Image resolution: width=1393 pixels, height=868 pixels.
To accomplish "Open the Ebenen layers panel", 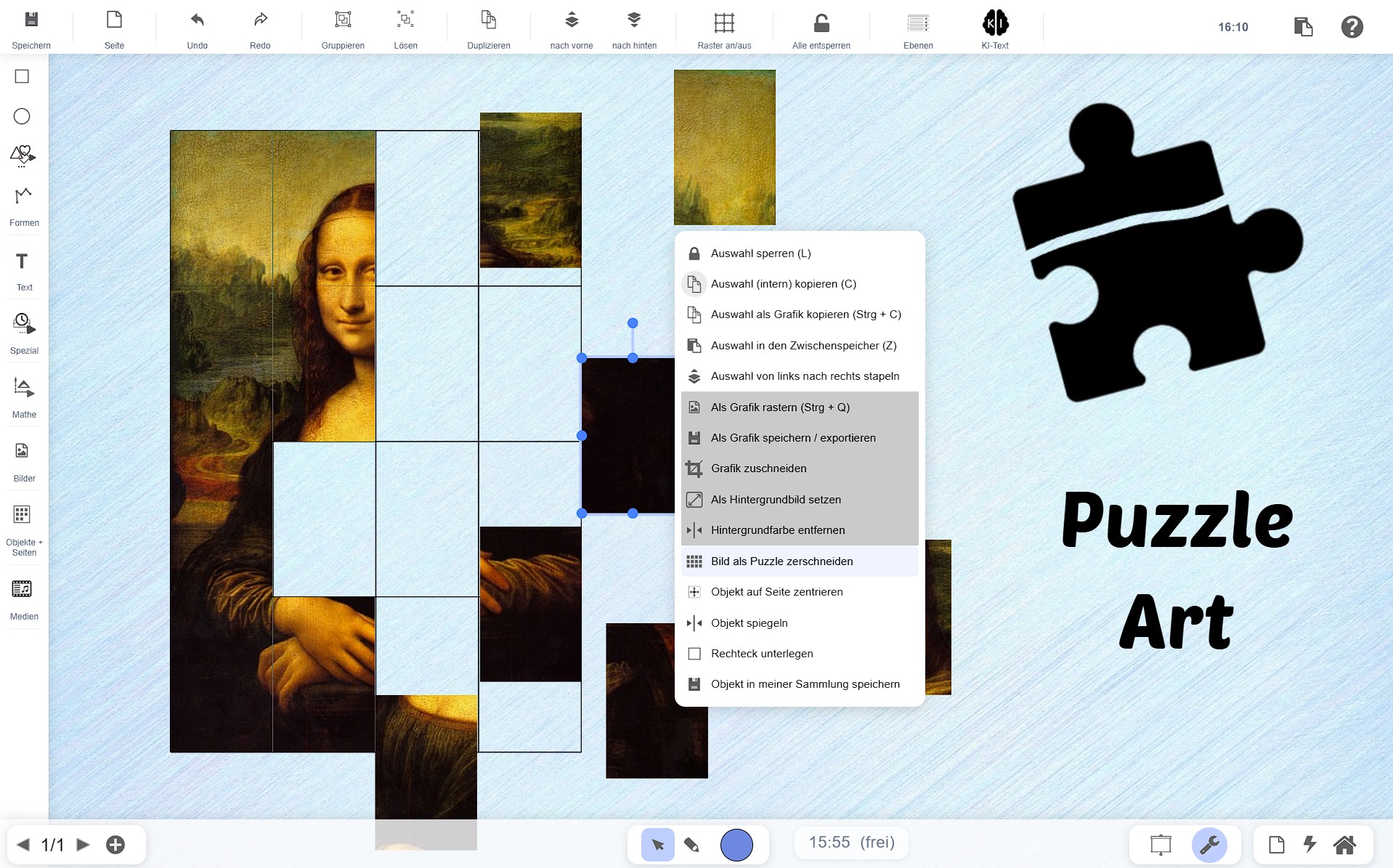I will click(918, 23).
